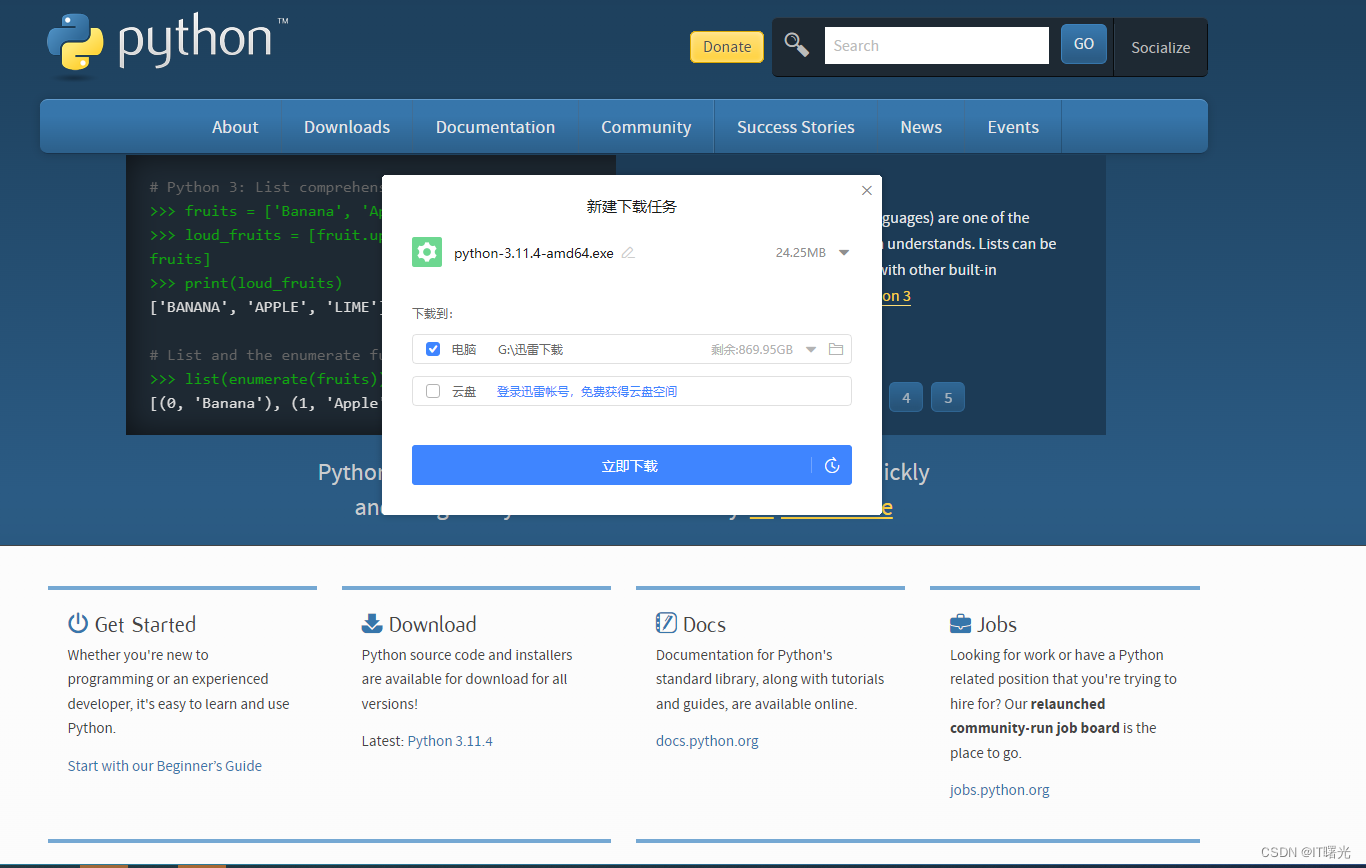The height and width of the screenshot is (868, 1366).
Task: Expand the file size dropdown arrow next to 24.25MB
Action: tap(844, 253)
